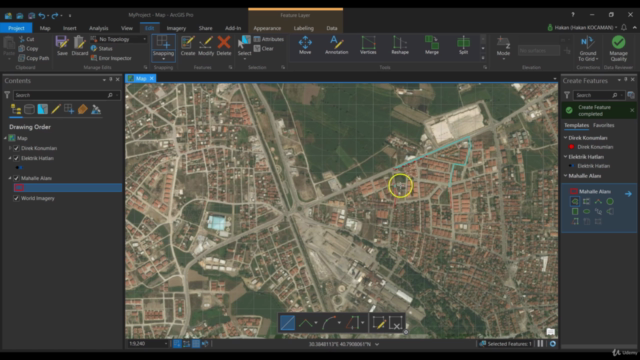Select the Line segment construction tool
Screen dimensions: 640x360
(287, 323)
